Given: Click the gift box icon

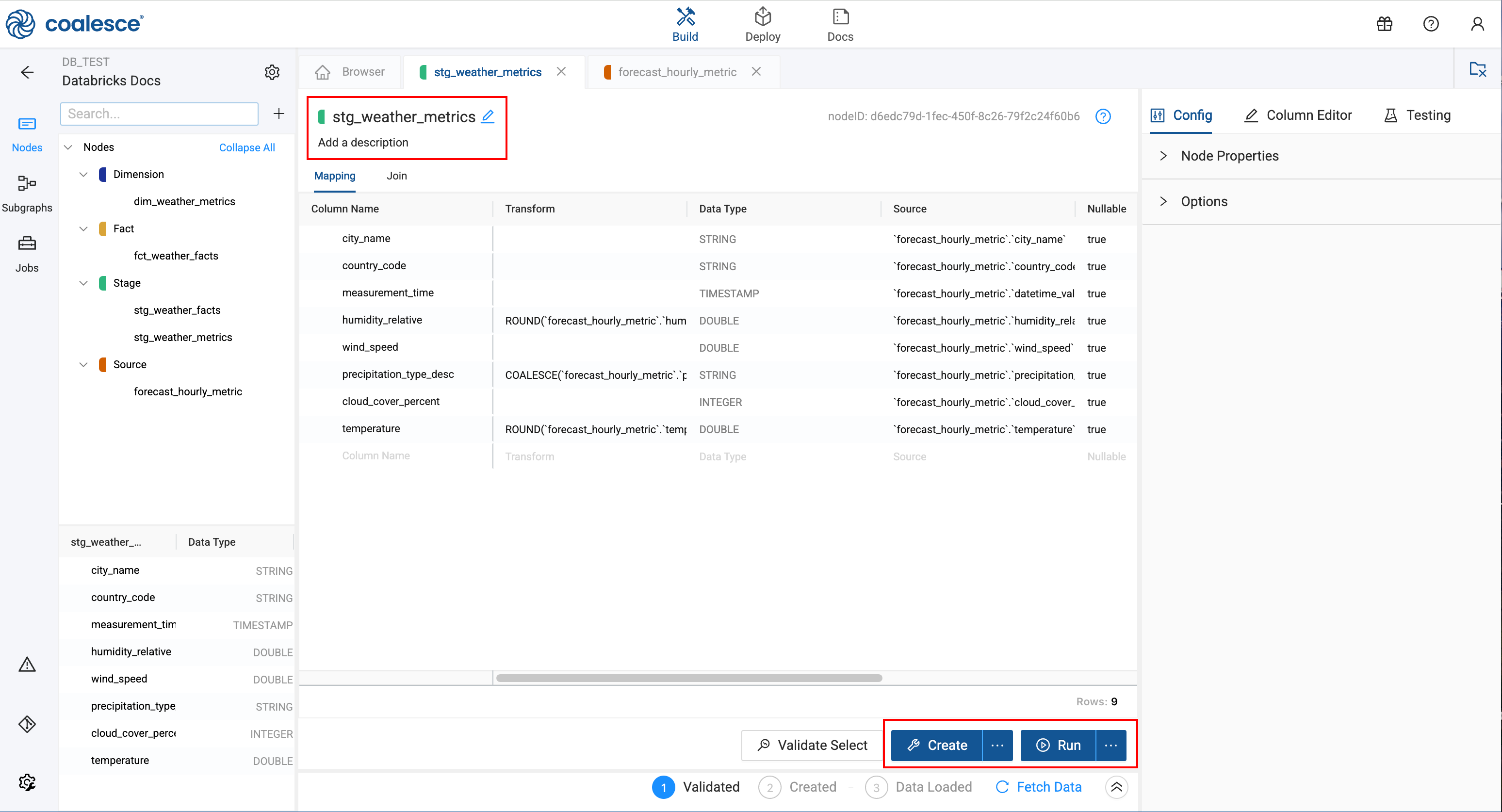Looking at the screenshot, I should click(1384, 24).
